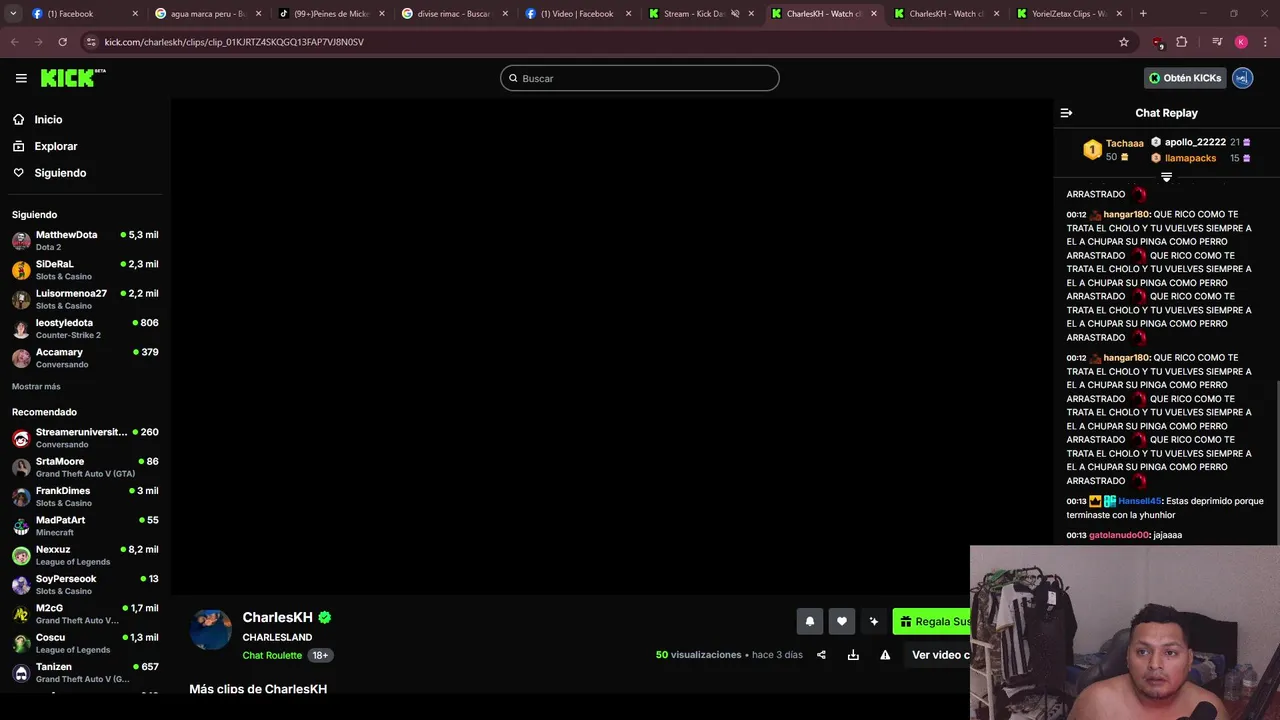Open the site information icon
Screen dimensions: 1280x720
pyautogui.click(x=91, y=42)
